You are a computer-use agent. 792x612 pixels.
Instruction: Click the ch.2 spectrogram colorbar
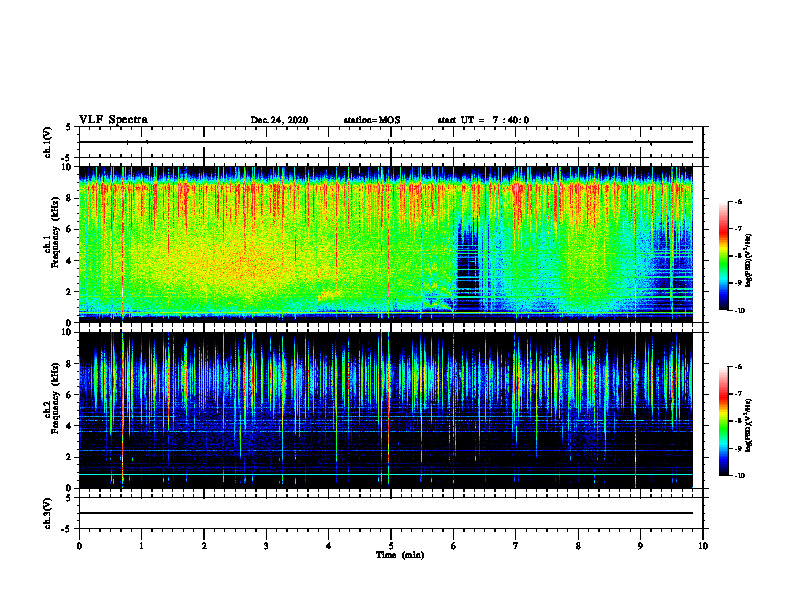point(723,421)
